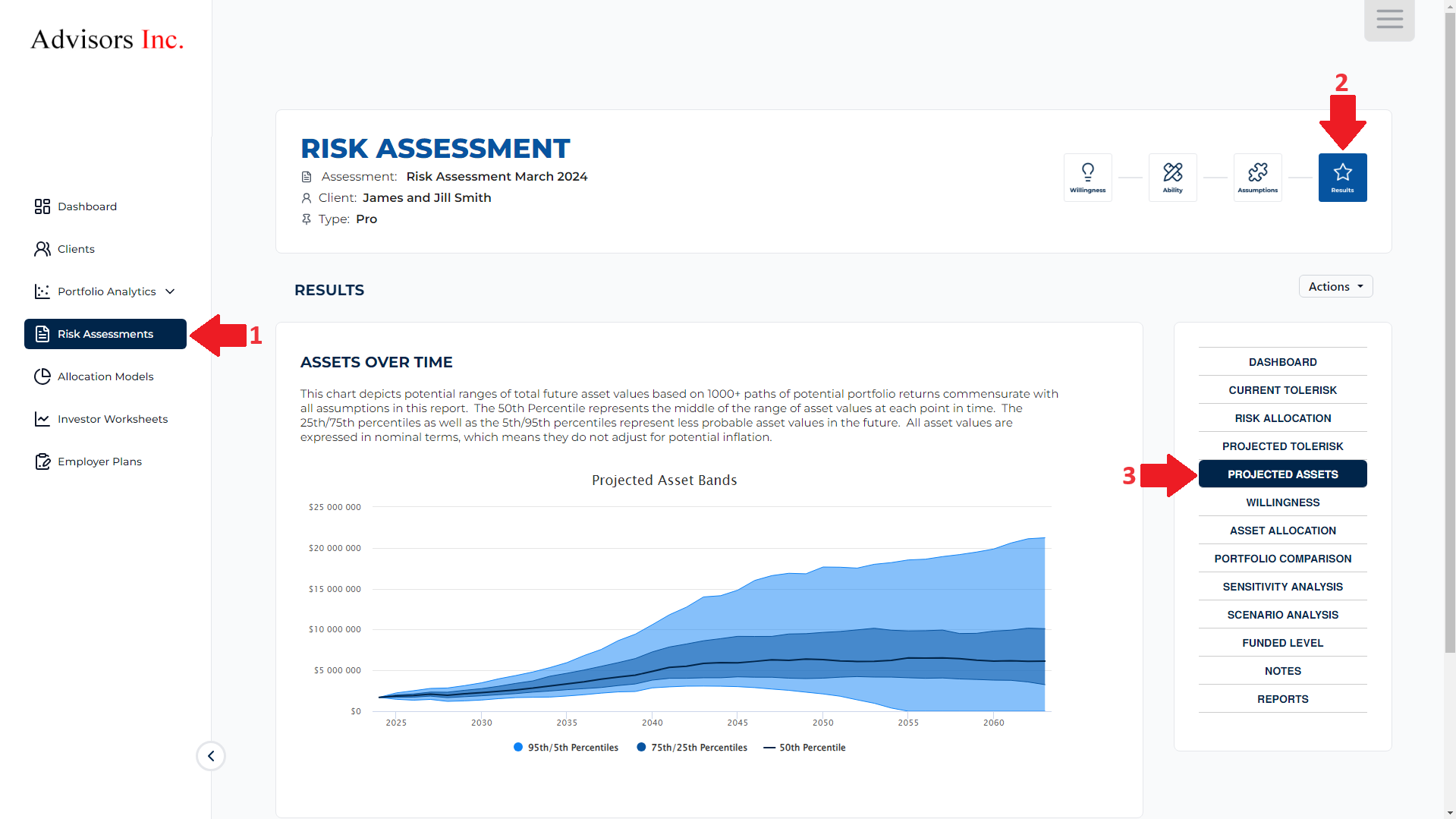Click the Funded Level results link
Image resolution: width=1456 pixels, height=819 pixels.
(1282, 643)
